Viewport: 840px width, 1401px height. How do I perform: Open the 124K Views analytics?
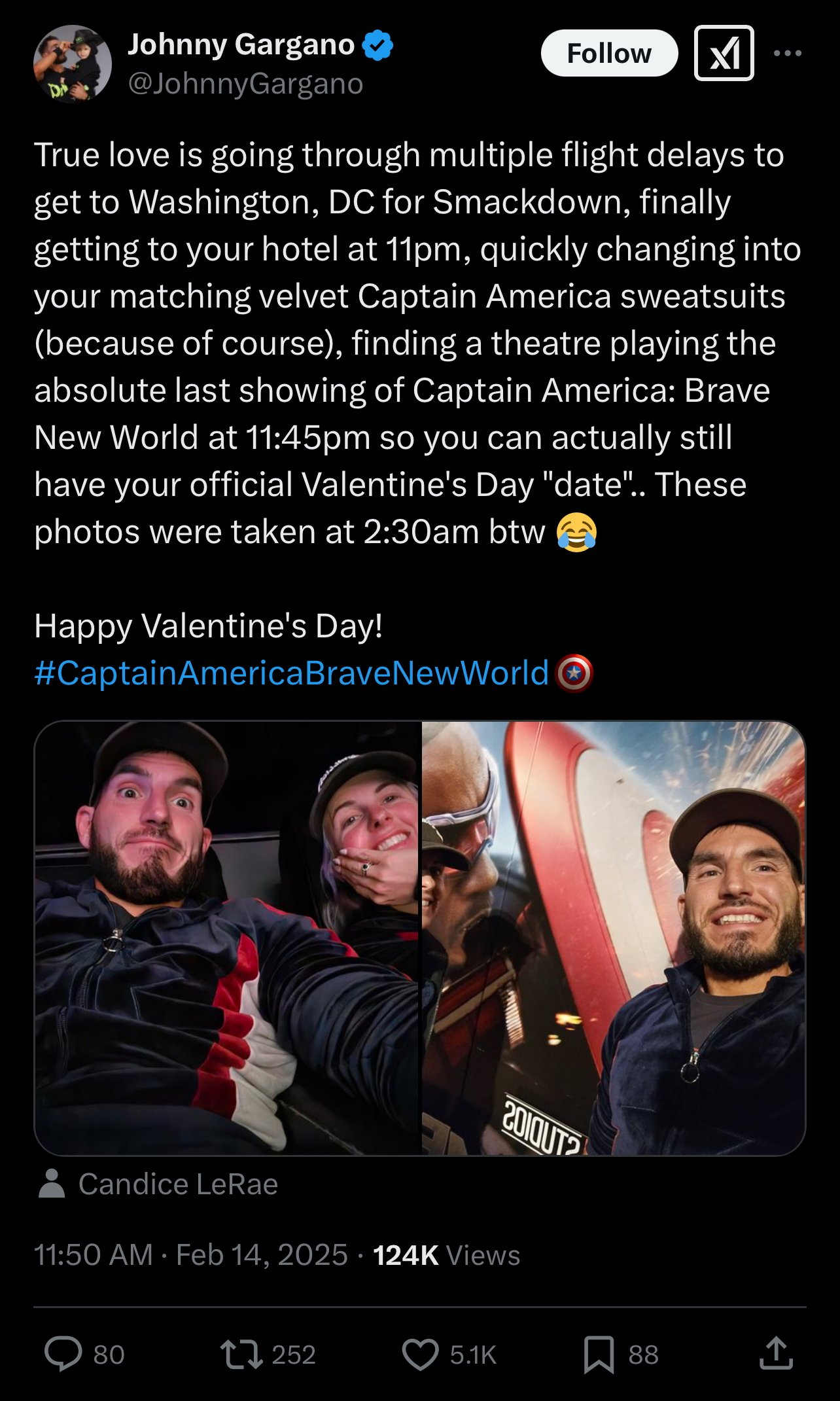point(446,1255)
